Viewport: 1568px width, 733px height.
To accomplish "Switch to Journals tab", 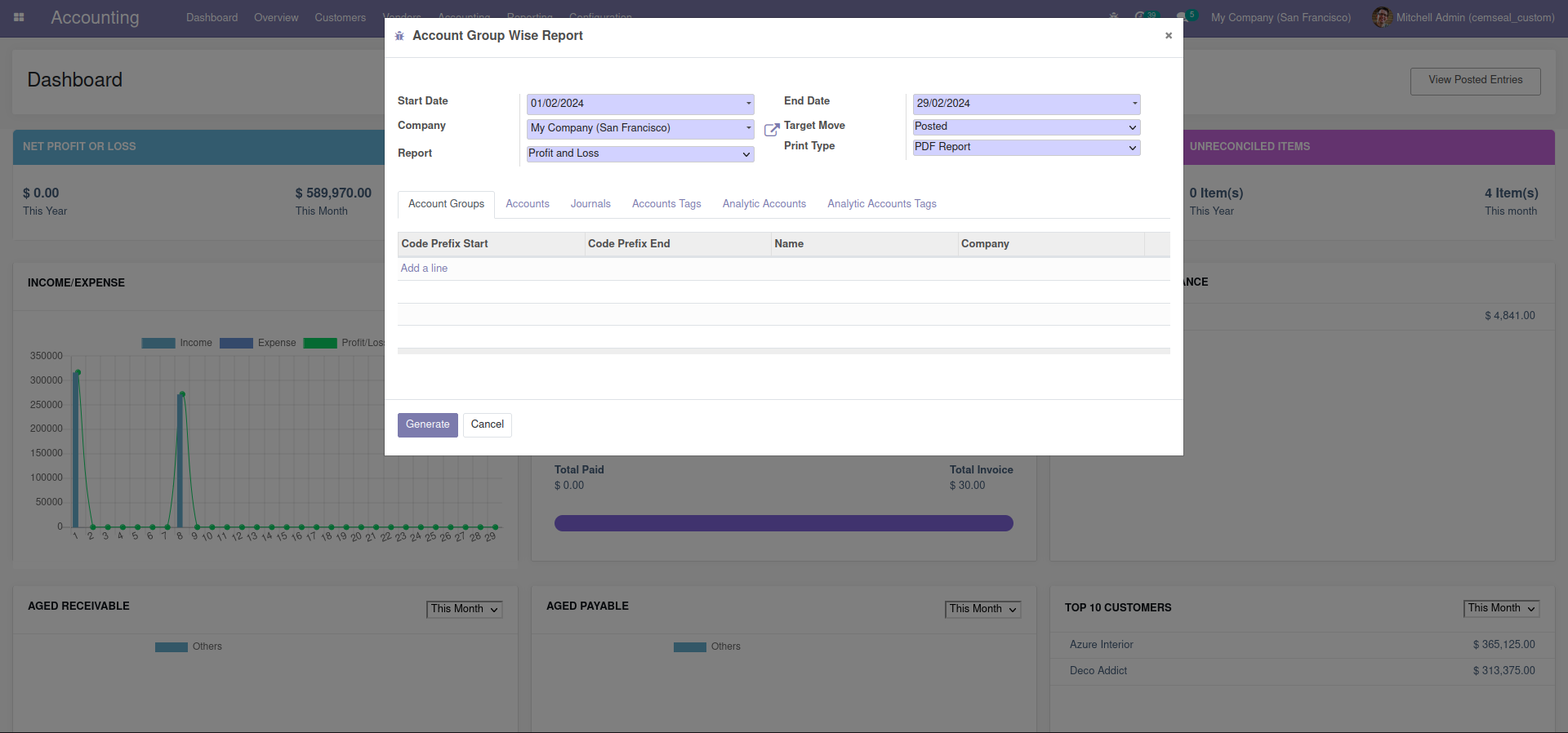I will tap(590, 204).
